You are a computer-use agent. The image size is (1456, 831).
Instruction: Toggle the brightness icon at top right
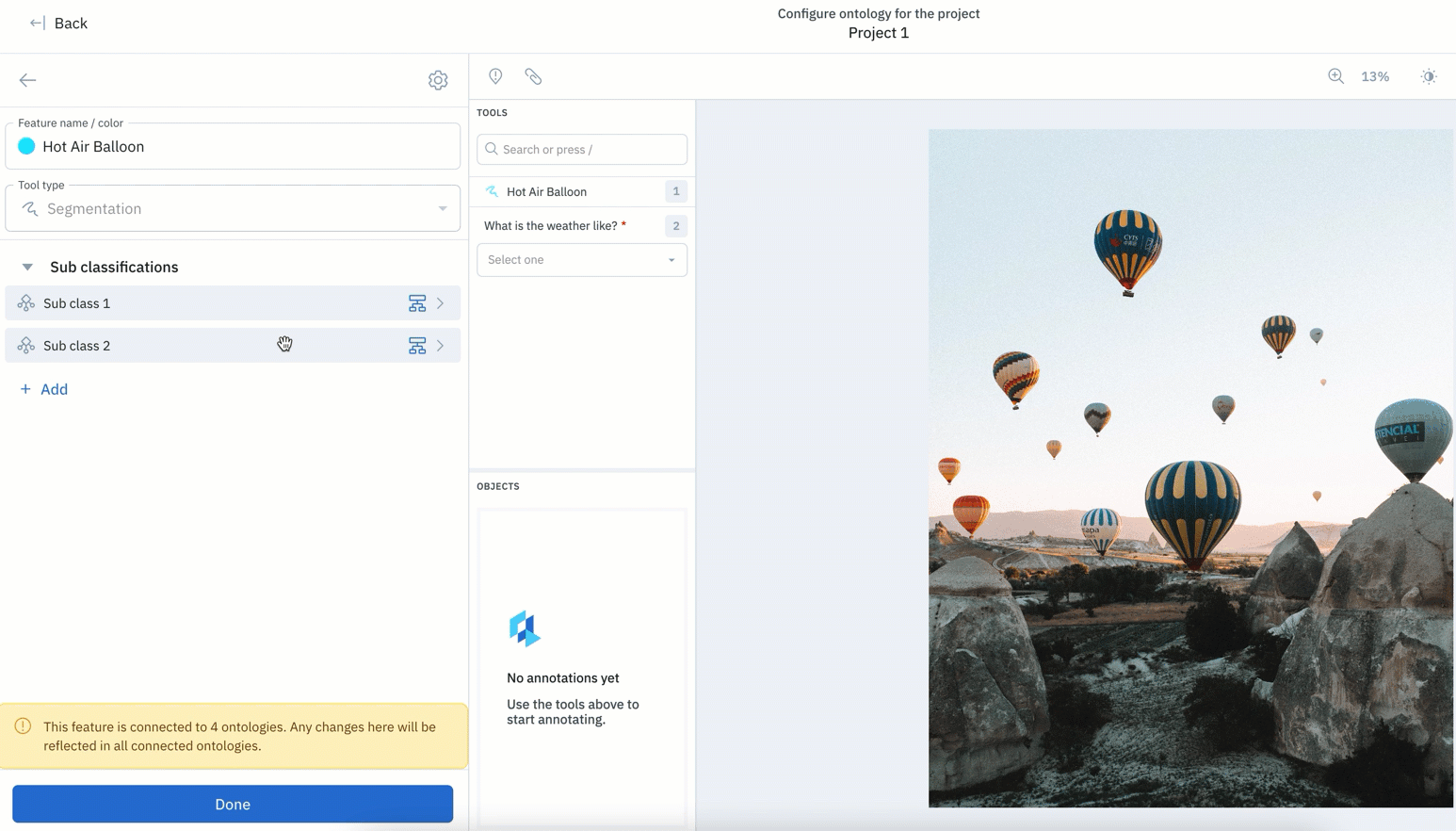(1429, 76)
